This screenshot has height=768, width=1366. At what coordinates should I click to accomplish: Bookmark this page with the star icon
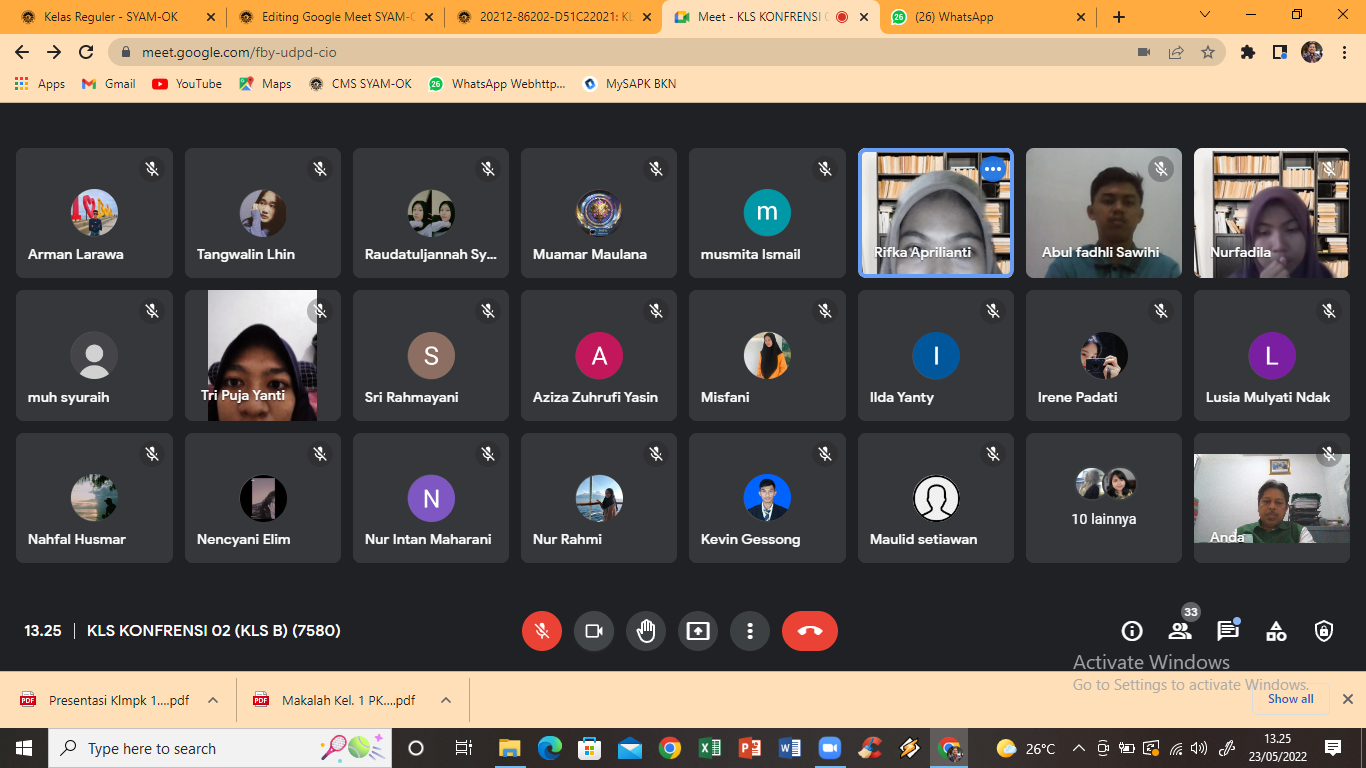1208,52
